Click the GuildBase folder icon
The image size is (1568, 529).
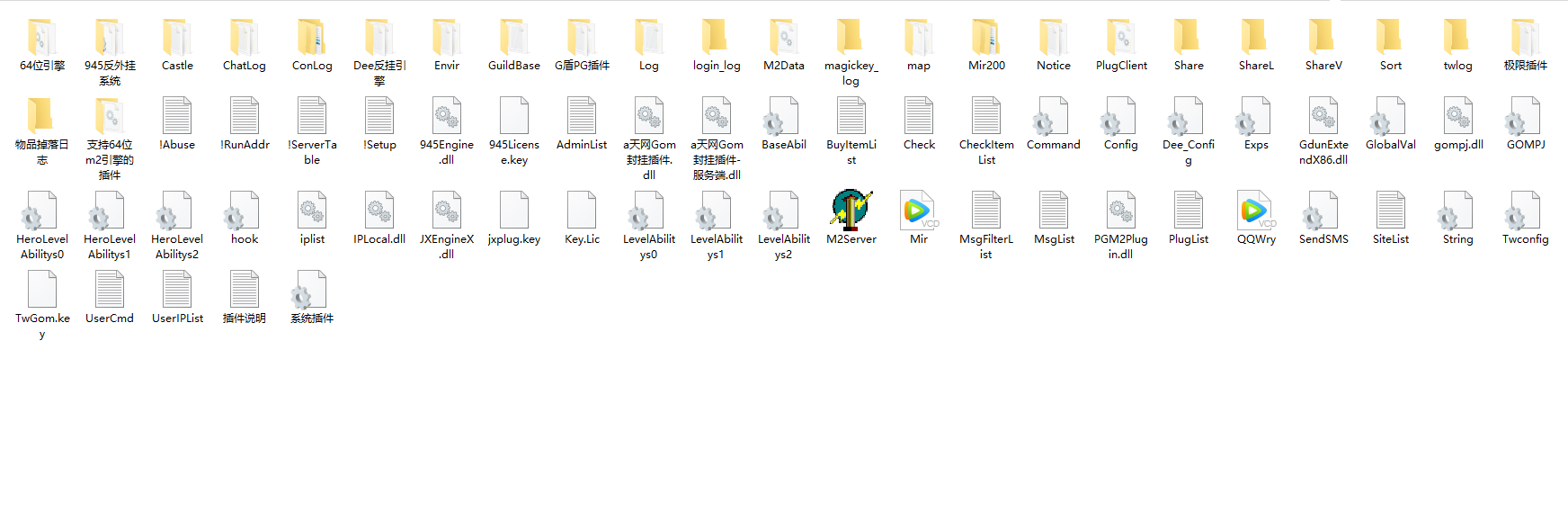coord(514,38)
